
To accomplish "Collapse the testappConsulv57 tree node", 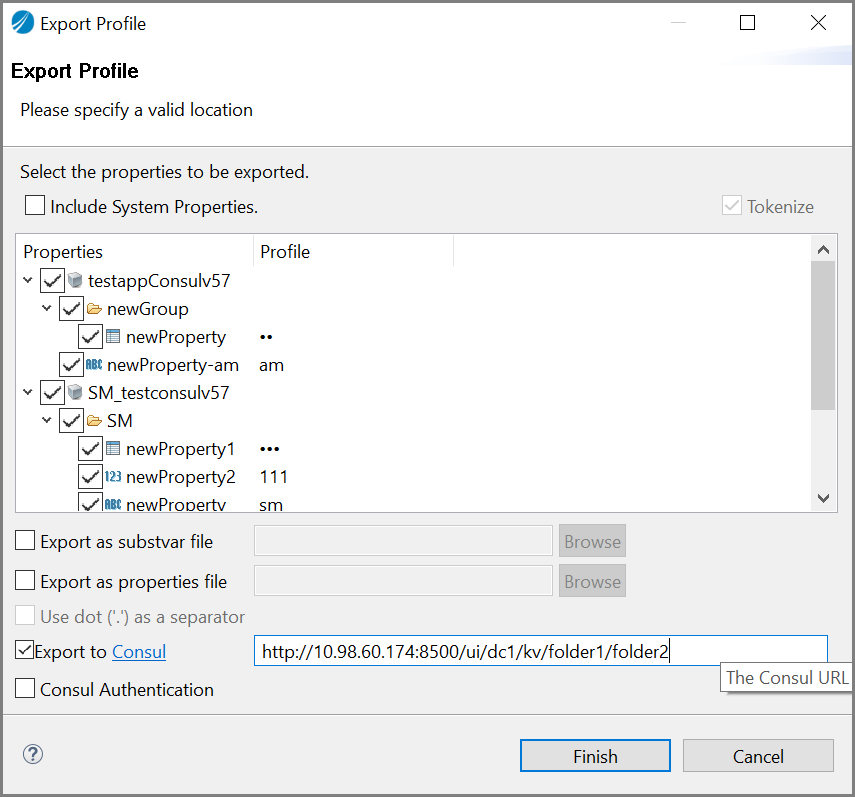I will point(27,281).
